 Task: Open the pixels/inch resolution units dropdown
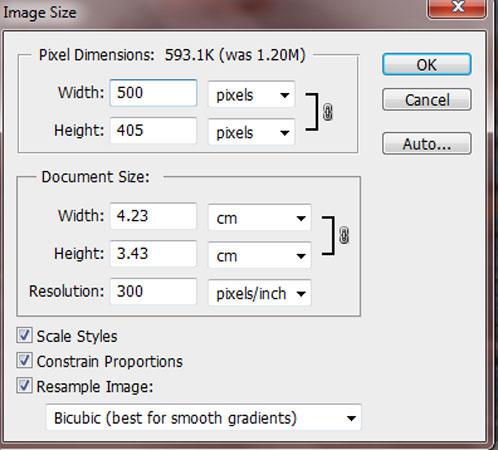click(x=260, y=293)
